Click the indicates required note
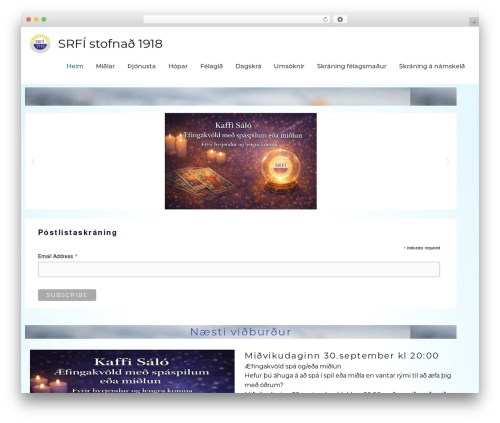Screen dimensions: 500x423 [422, 248]
